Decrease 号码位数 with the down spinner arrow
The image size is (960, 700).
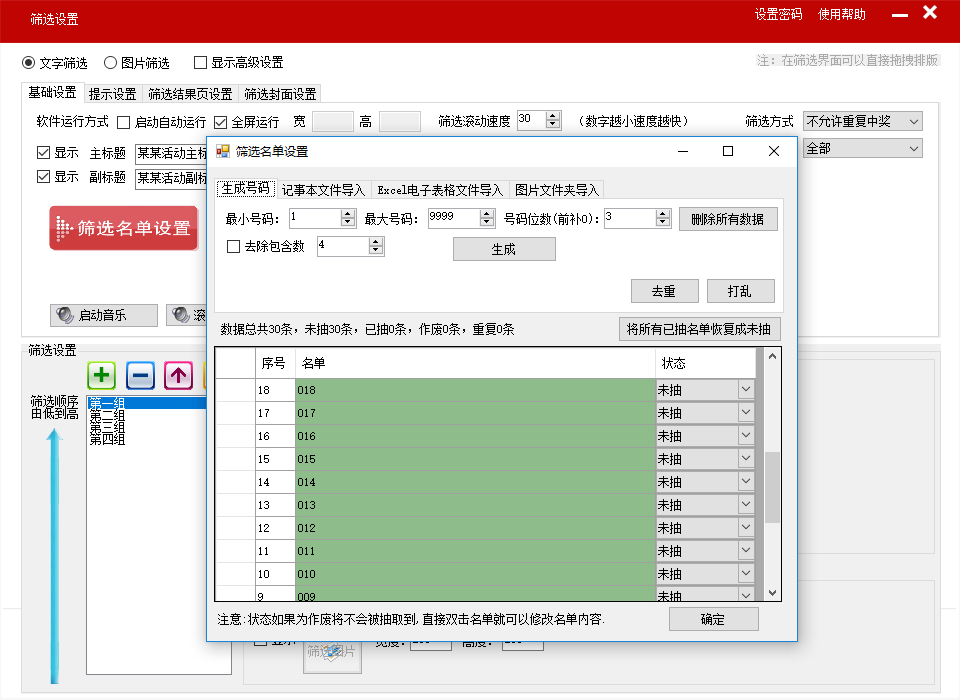[x=664, y=223]
